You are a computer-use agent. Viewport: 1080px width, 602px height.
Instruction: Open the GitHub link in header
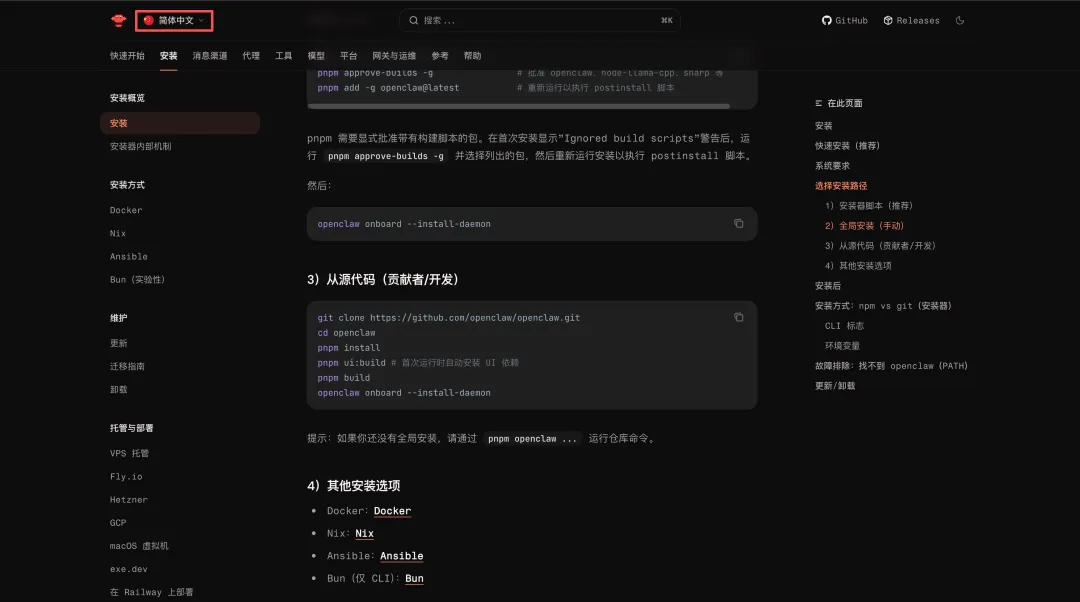(x=844, y=21)
